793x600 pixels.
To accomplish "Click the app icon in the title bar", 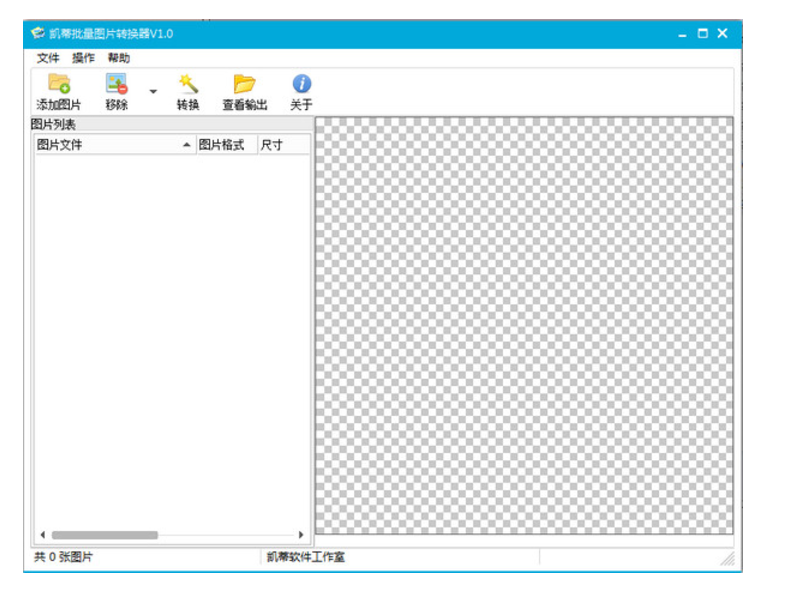I will tap(38, 33).
